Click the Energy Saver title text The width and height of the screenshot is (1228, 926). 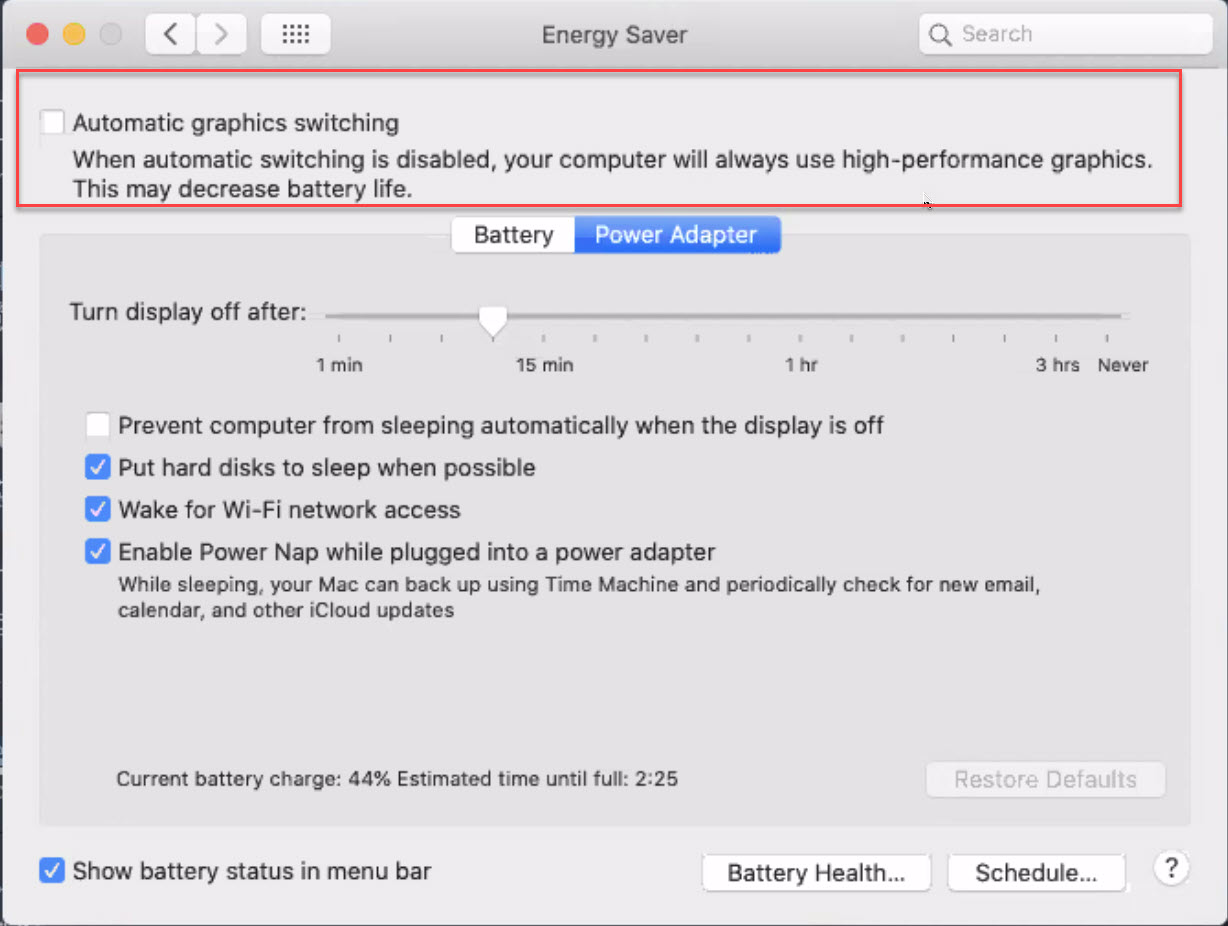614,34
